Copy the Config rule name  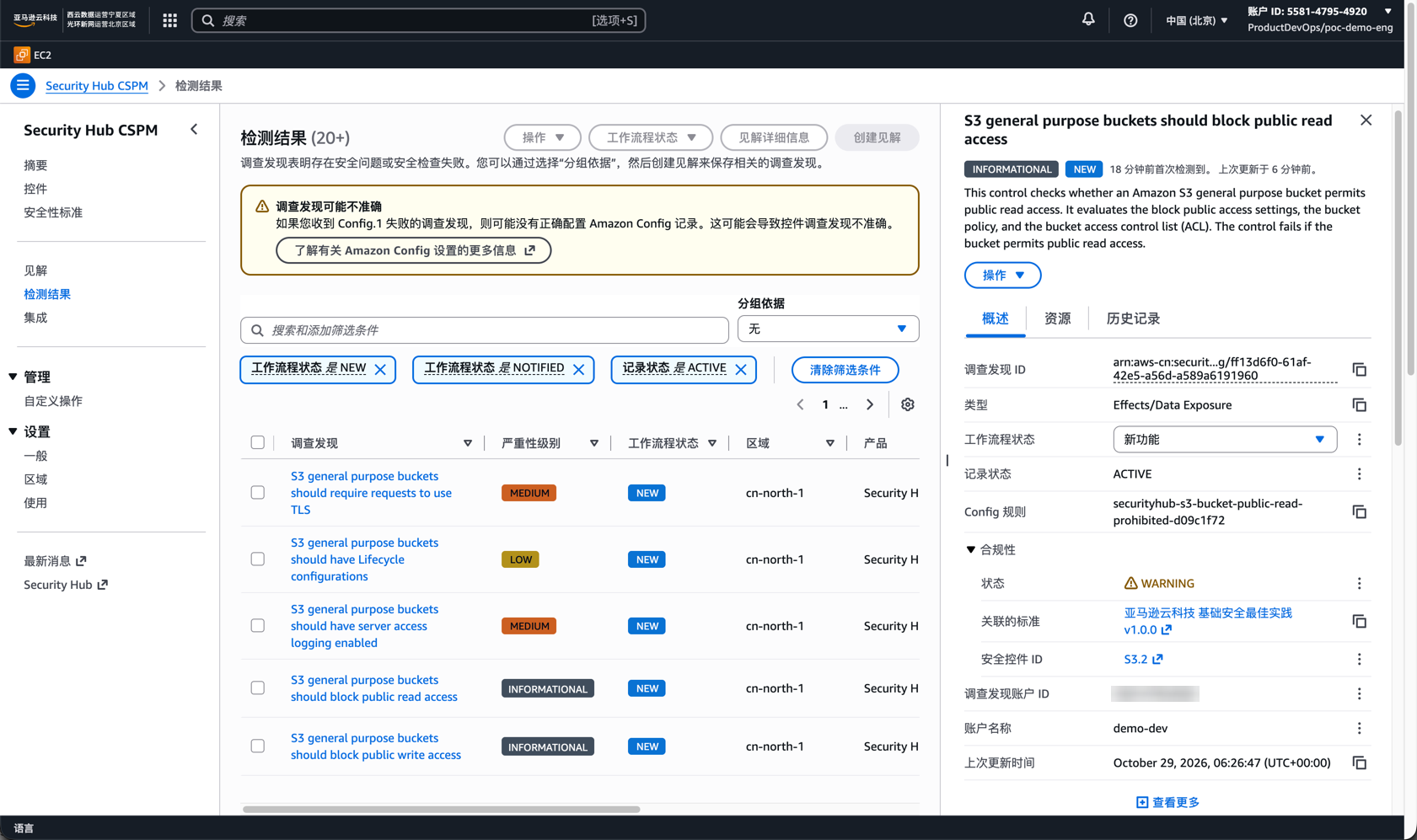click(x=1360, y=512)
